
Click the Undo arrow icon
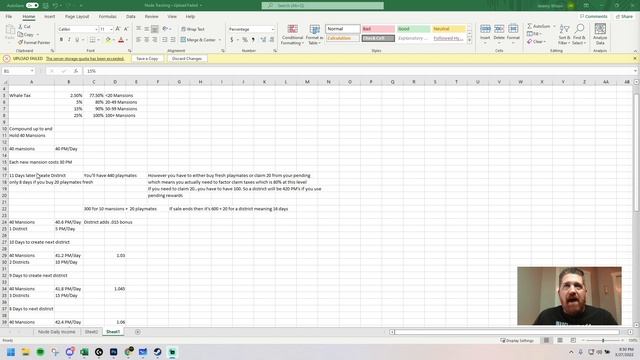(x=56, y=5)
